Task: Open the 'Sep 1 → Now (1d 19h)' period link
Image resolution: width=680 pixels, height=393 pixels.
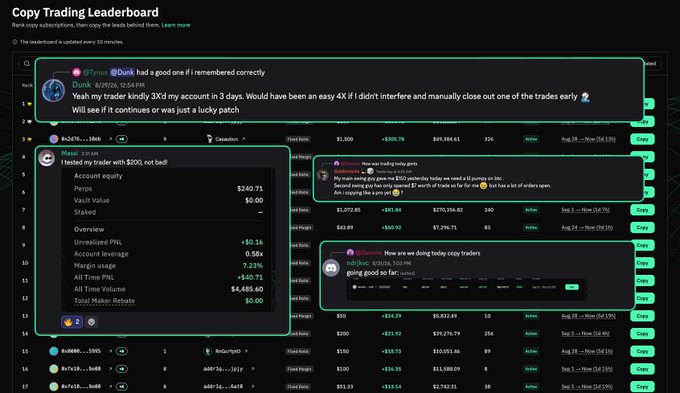Action: [x=587, y=386]
